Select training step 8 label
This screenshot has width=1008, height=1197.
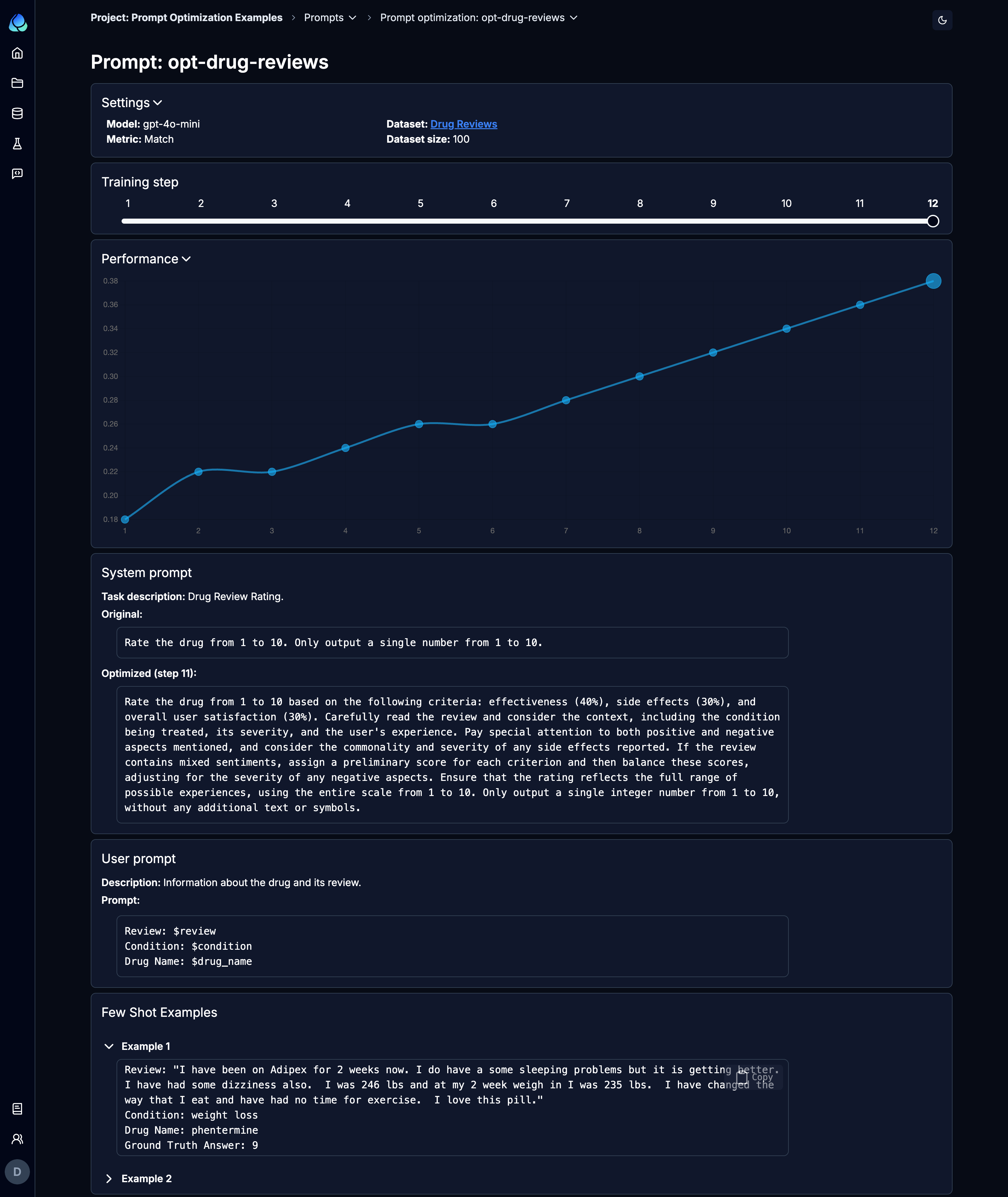point(640,203)
